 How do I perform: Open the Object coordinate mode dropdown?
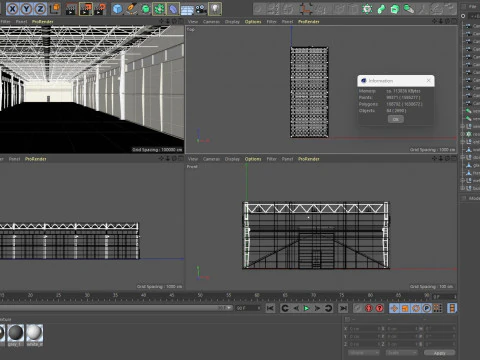pos(364,353)
